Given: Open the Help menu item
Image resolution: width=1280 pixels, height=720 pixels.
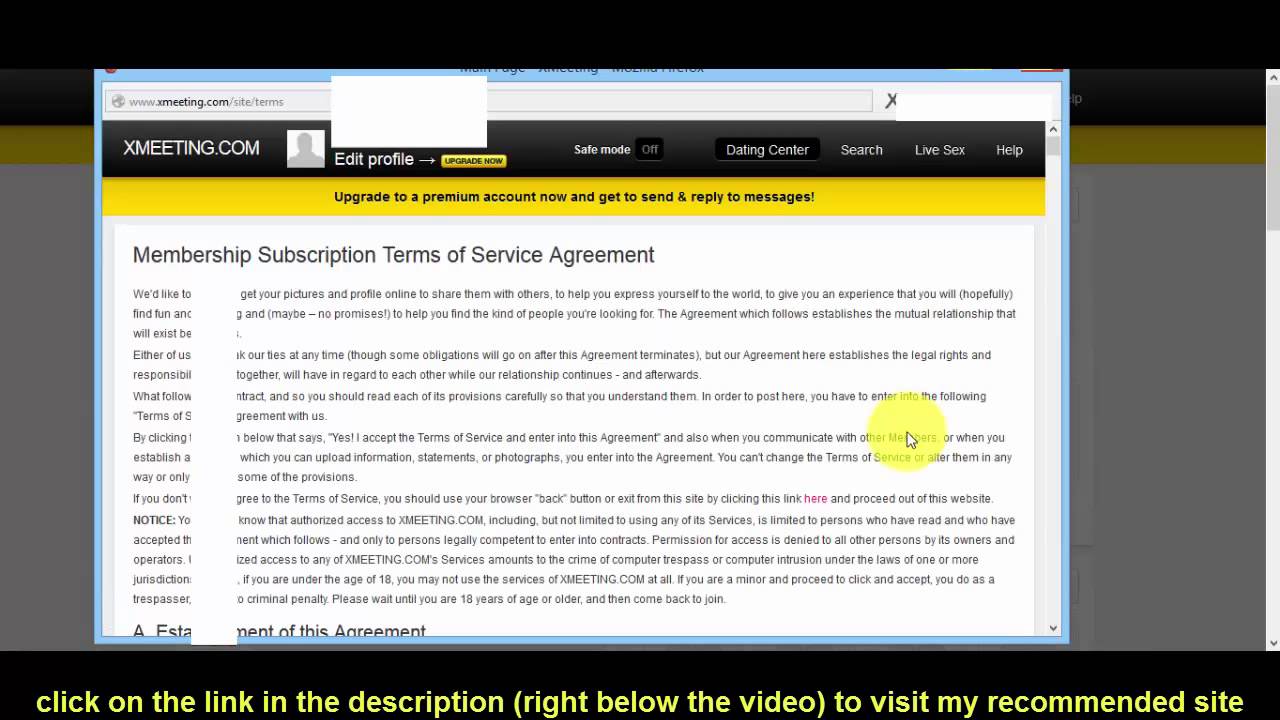Looking at the screenshot, I should coord(1009,149).
